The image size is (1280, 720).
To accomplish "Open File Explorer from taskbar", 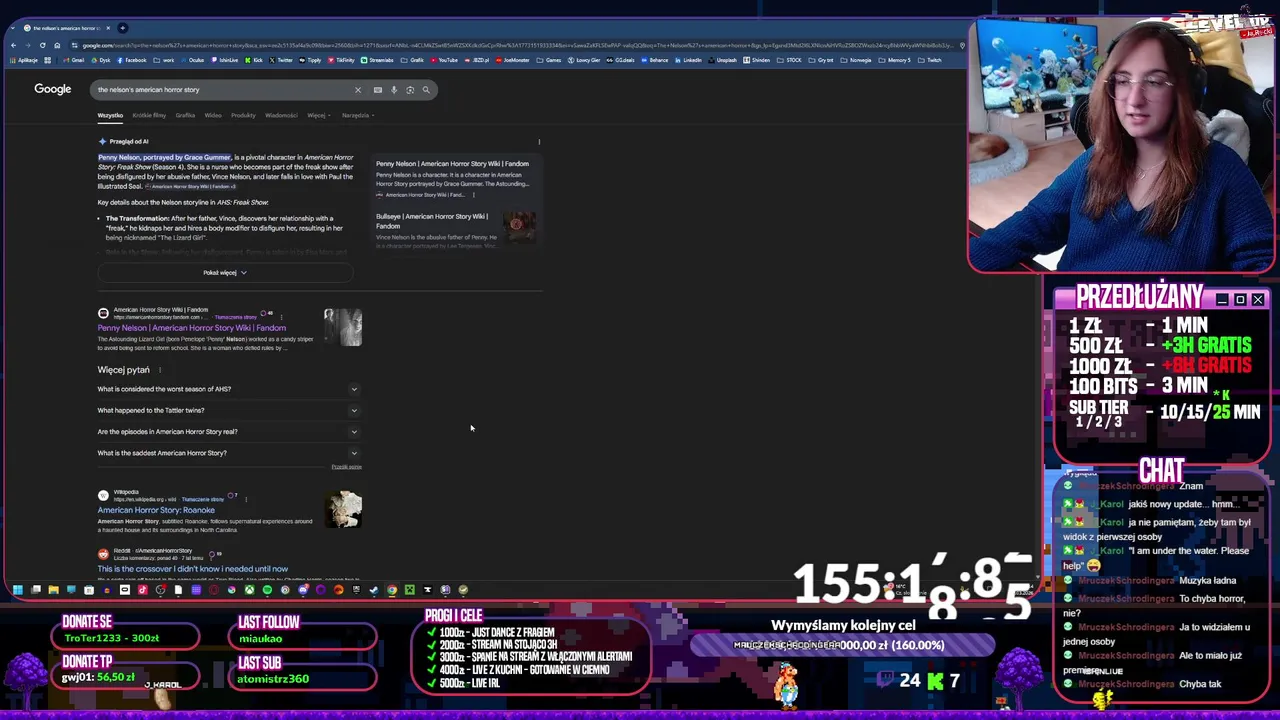I will click(x=53, y=590).
